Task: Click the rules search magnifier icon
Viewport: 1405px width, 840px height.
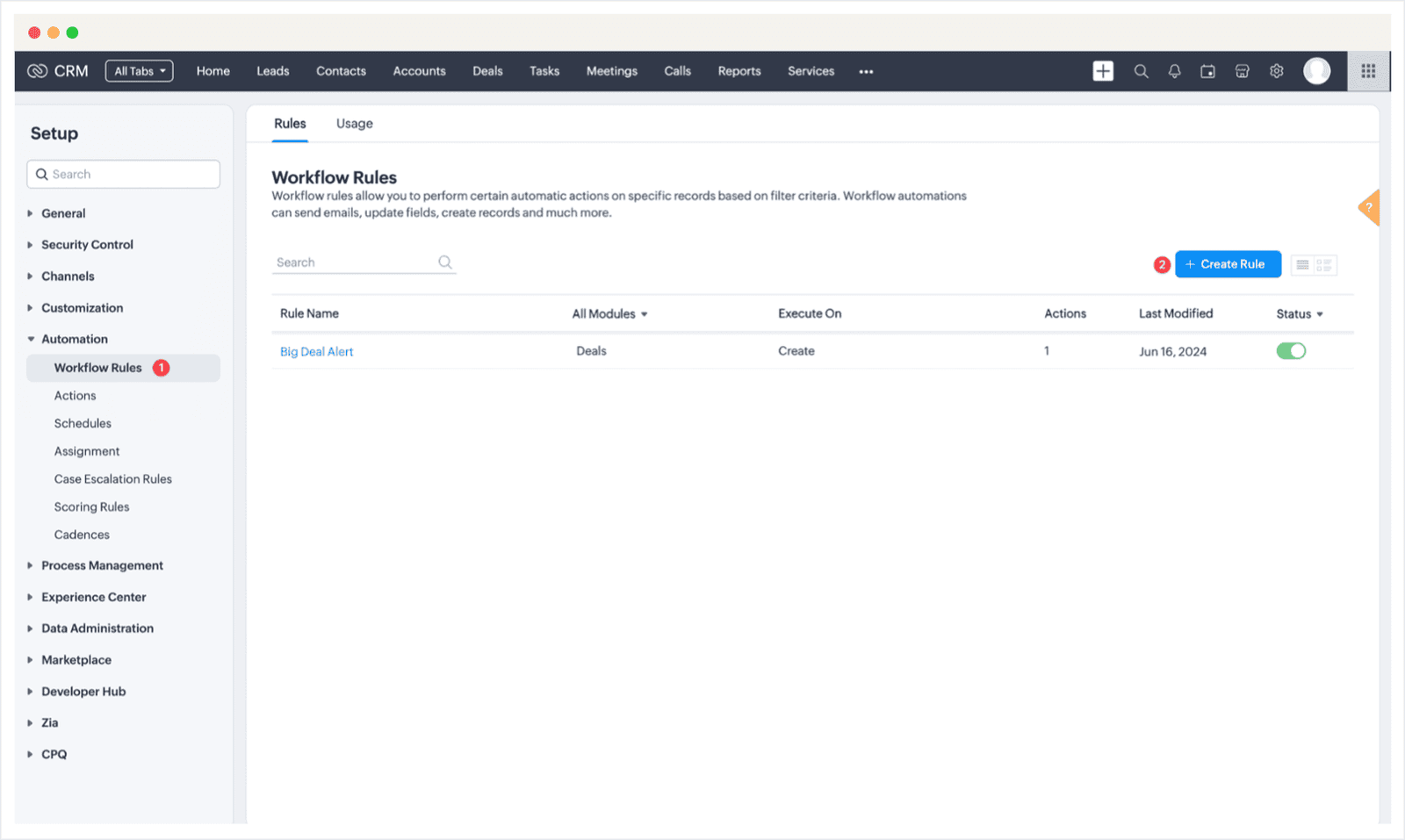Action: tap(445, 262)
